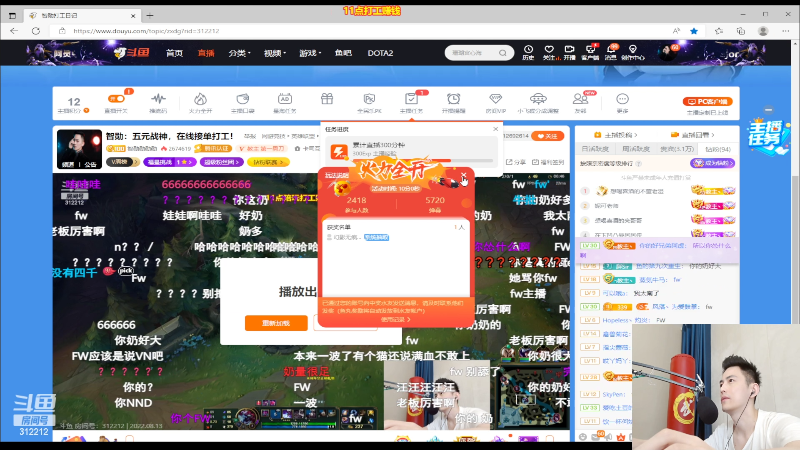Click the gift box icon in the streamer toolbar
This screenshot has width=800, height=450.
327,99
